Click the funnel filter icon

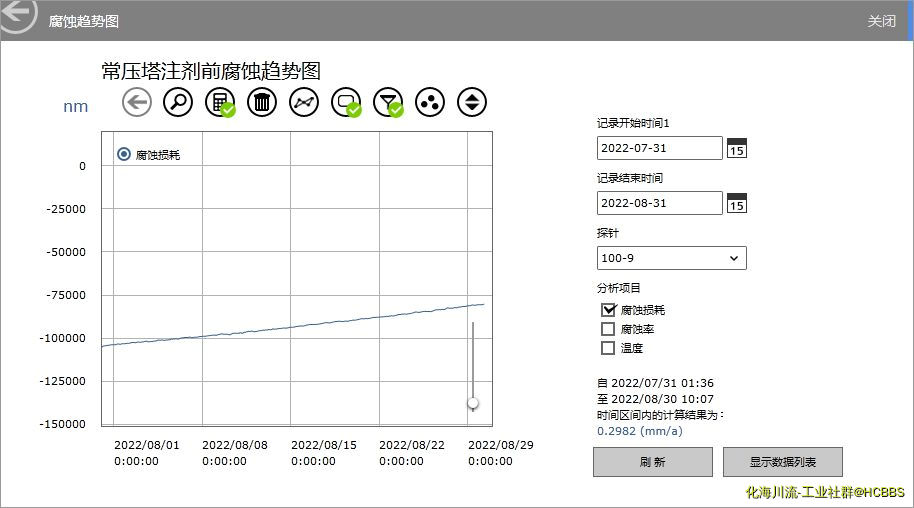tap(387, 102)
